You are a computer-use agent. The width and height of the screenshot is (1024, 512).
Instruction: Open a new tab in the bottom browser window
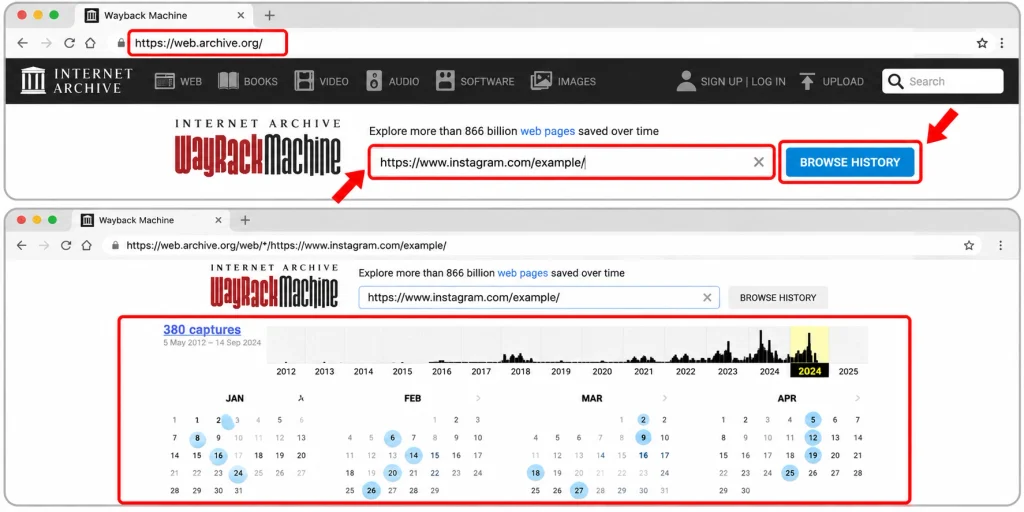(x=245, y=220)
